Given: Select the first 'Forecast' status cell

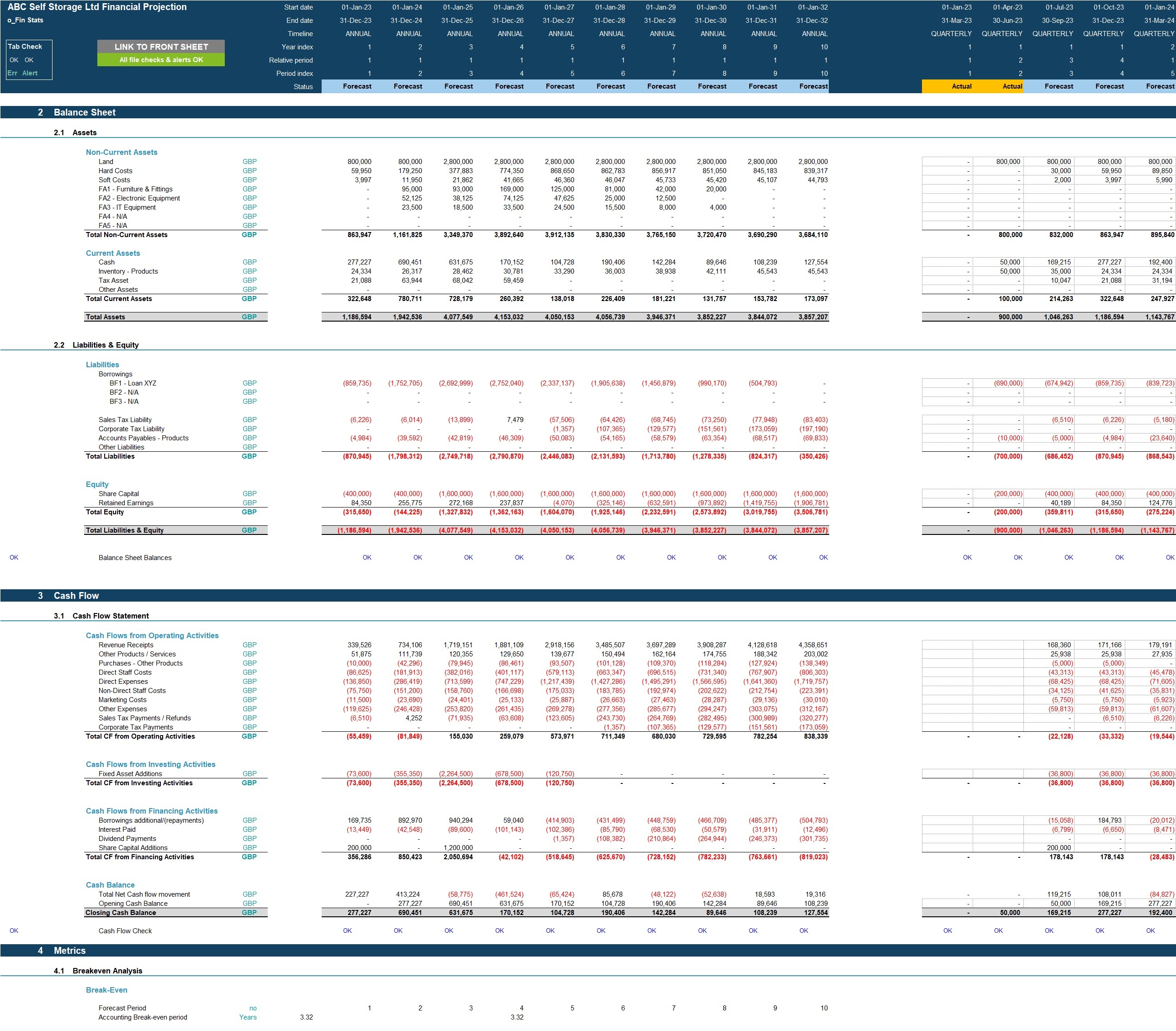Looking at the screenshot, I should (x=357, y=86).
